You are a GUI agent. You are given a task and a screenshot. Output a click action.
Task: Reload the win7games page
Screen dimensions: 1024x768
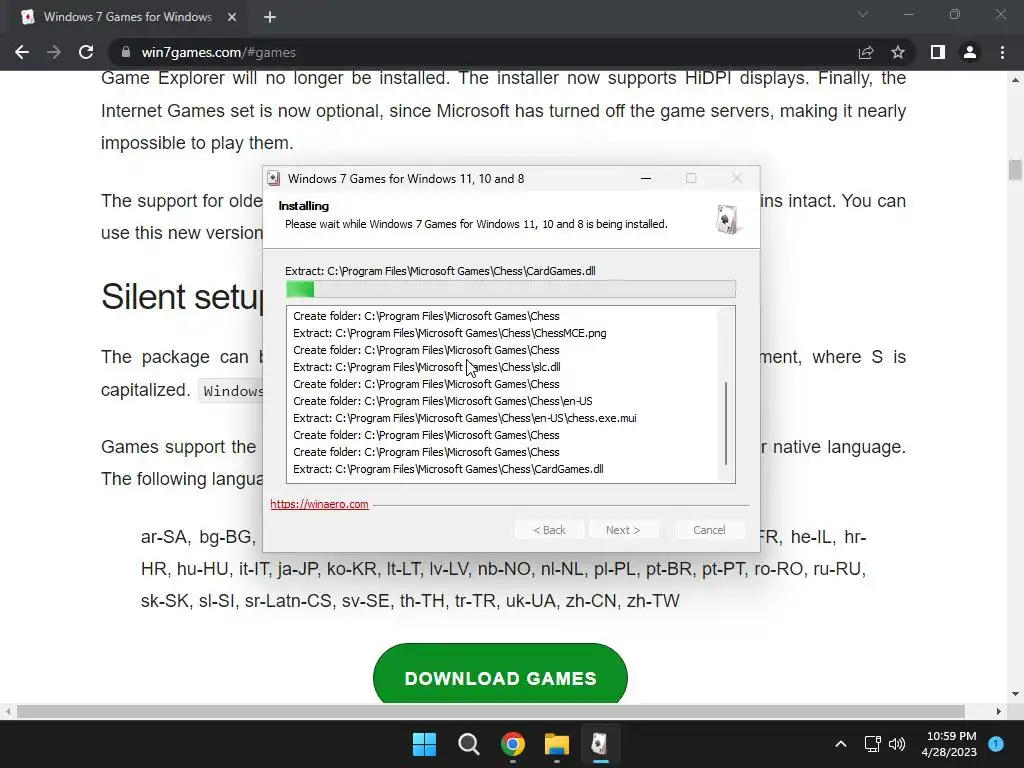(x=86, y=52)
